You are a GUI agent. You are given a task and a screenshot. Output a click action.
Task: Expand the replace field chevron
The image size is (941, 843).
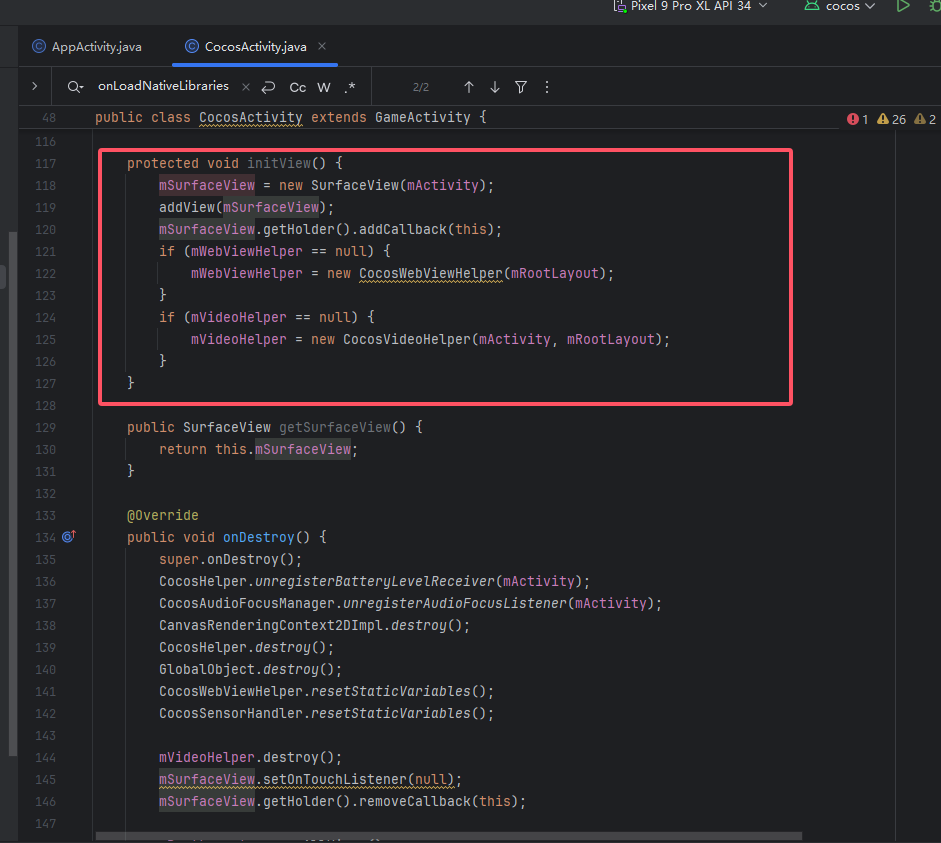coord(34,87)
